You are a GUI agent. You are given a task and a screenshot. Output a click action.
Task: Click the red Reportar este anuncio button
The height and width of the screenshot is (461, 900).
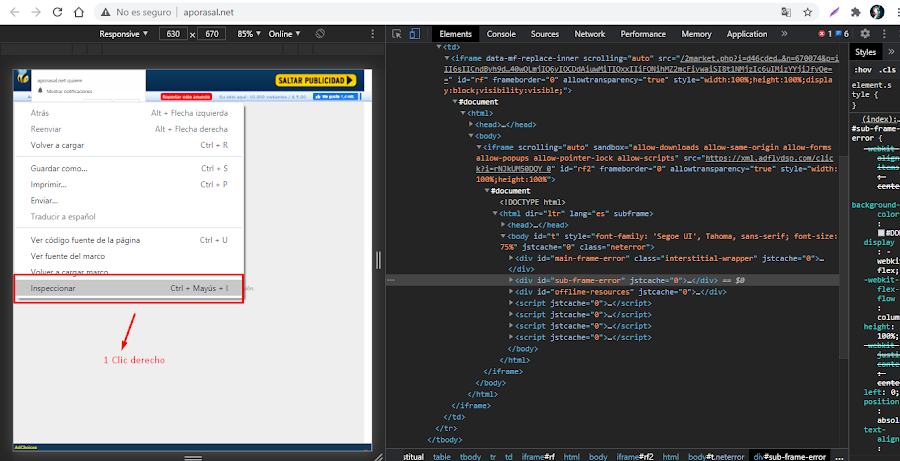(187, 96)
